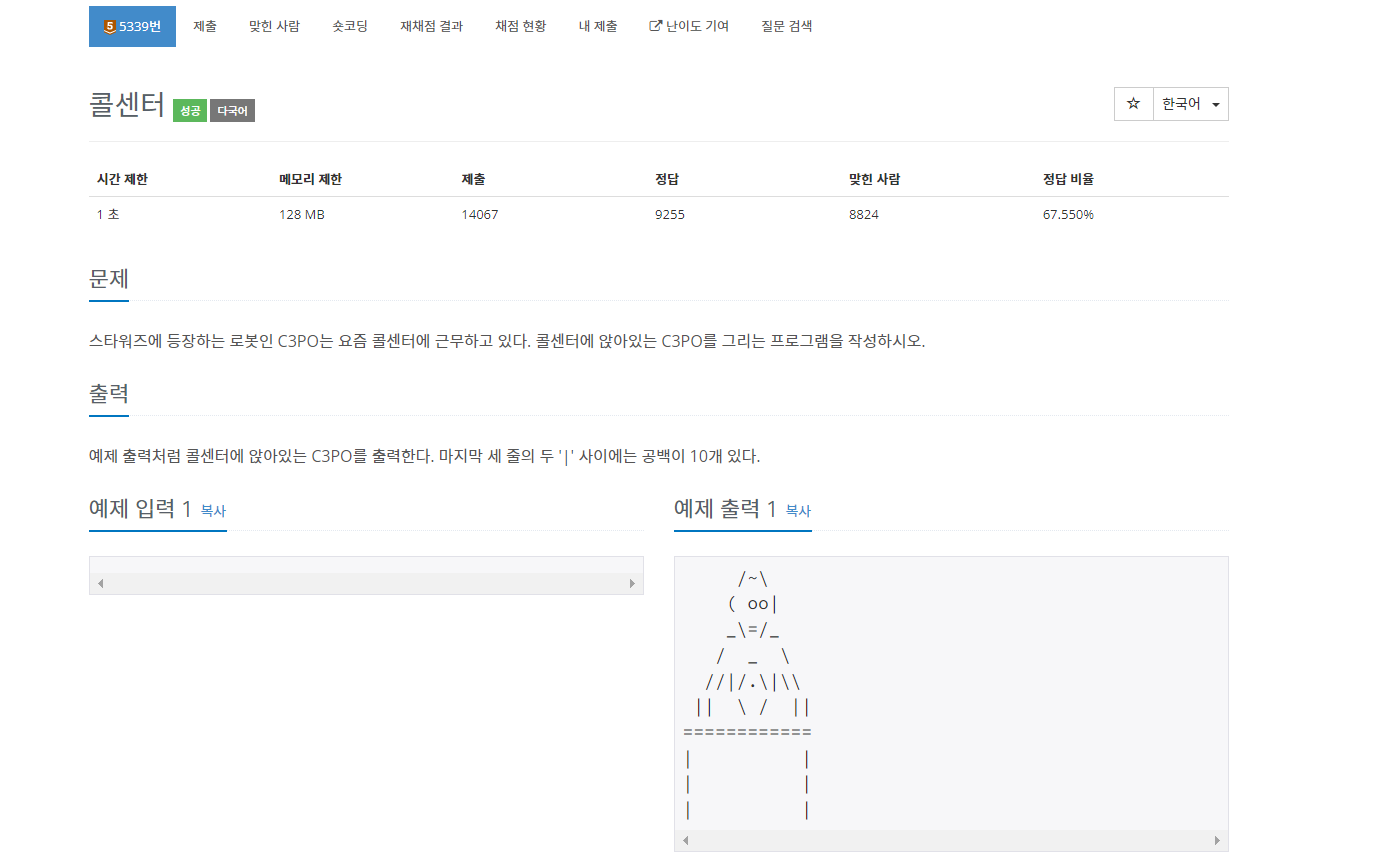Go to the 채점 현황 tab

(520, 26)
